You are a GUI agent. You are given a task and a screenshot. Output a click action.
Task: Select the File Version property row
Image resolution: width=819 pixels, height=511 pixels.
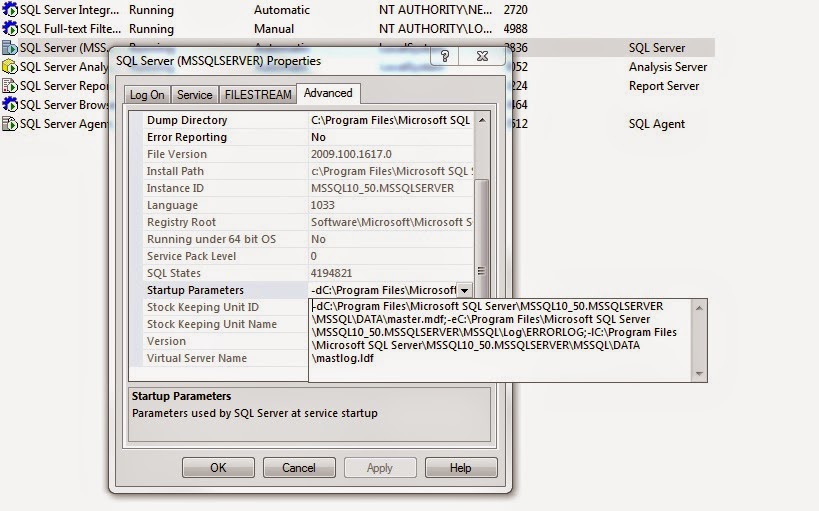point(308,154)
